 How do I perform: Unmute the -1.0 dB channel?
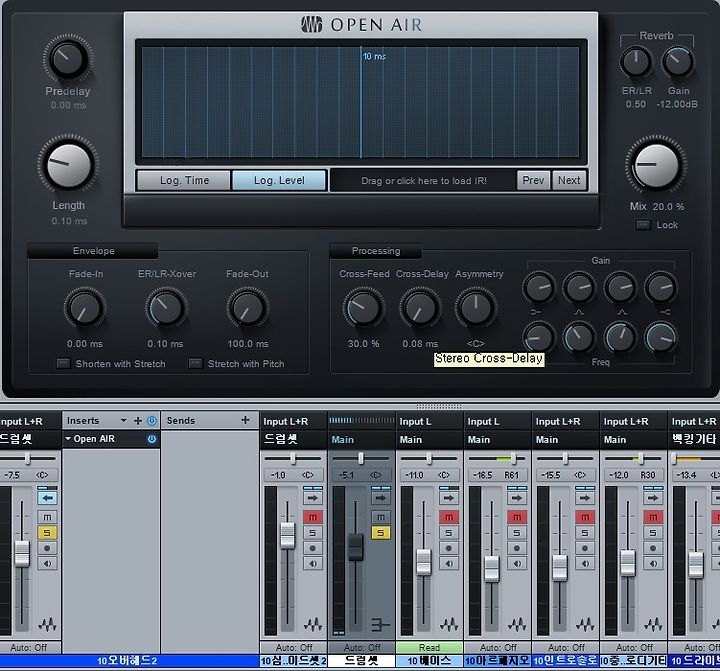313,518
